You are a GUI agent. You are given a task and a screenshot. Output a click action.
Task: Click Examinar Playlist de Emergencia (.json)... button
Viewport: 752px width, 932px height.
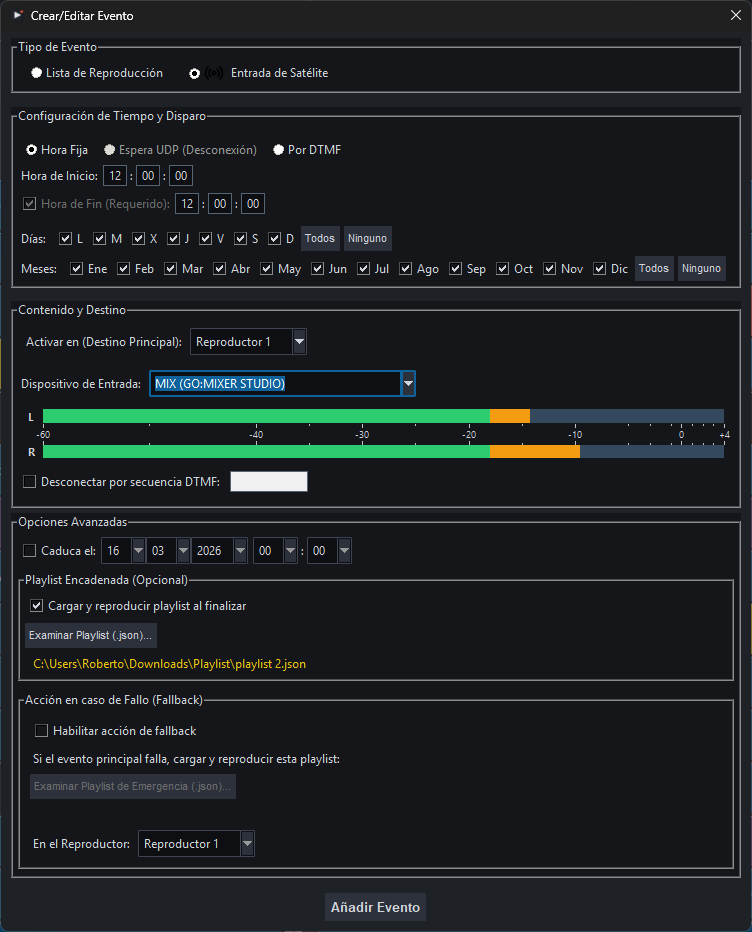(133, 786)
